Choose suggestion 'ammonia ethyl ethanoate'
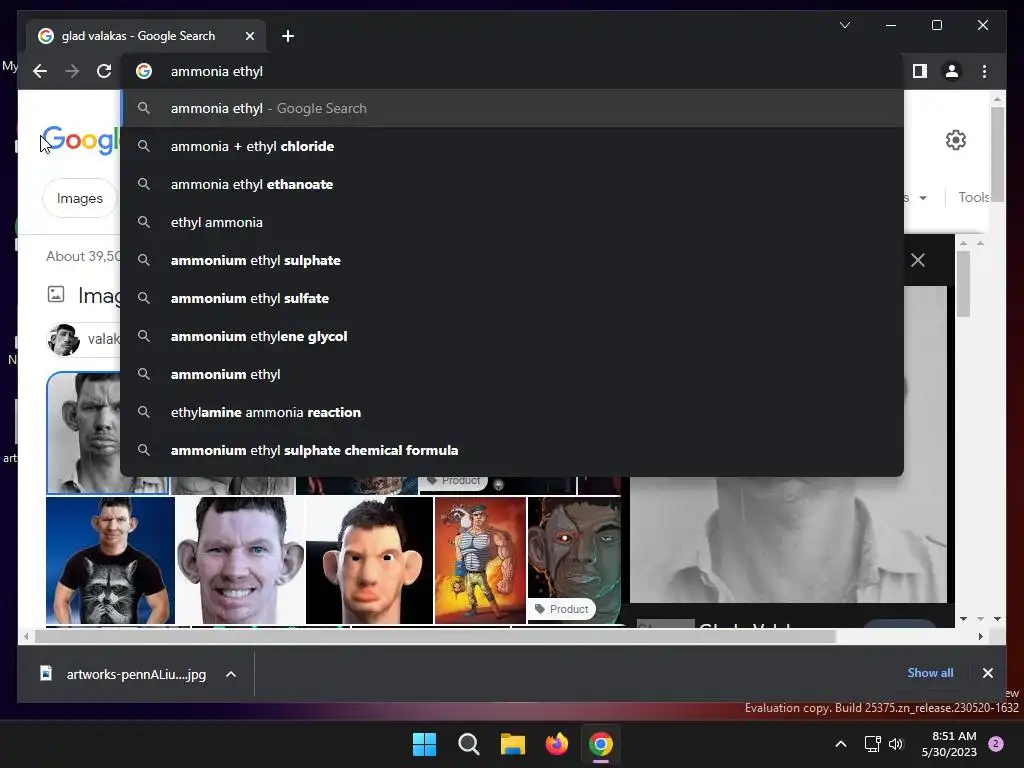 512,184
